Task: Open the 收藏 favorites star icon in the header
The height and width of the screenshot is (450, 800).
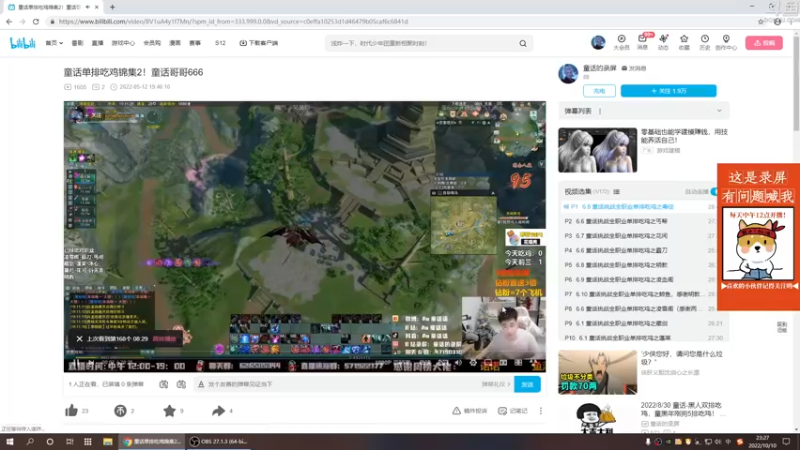Action: click(x=684, y=42)
